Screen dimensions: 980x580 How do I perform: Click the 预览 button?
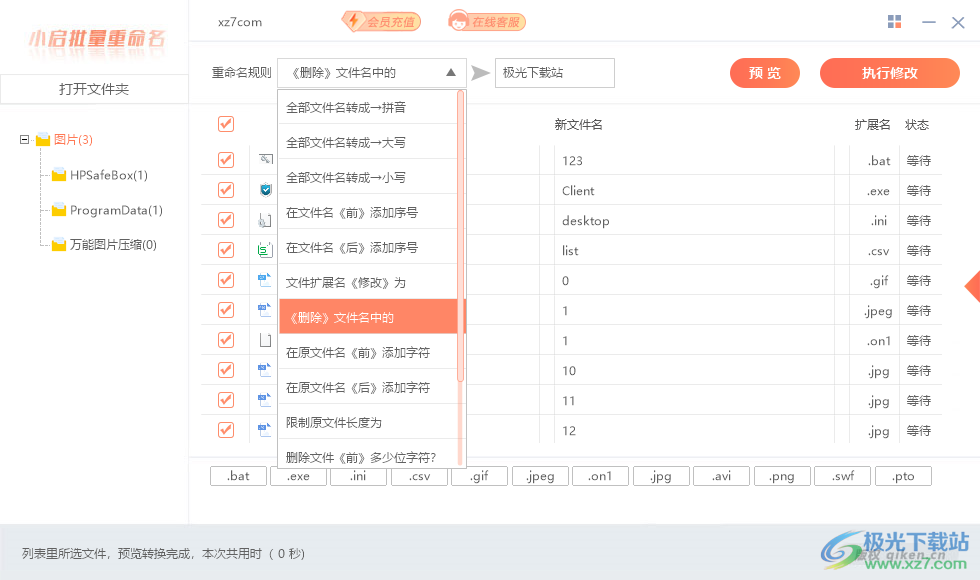tap(764, 72)
